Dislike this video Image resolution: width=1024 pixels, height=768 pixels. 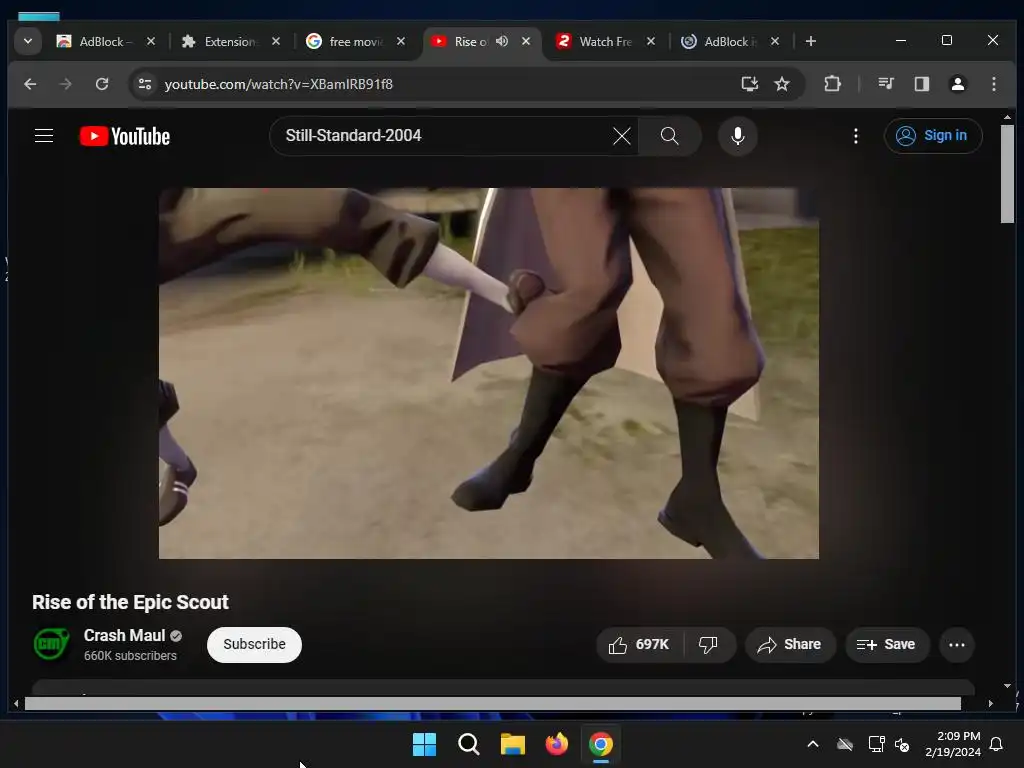coord(709,645)
